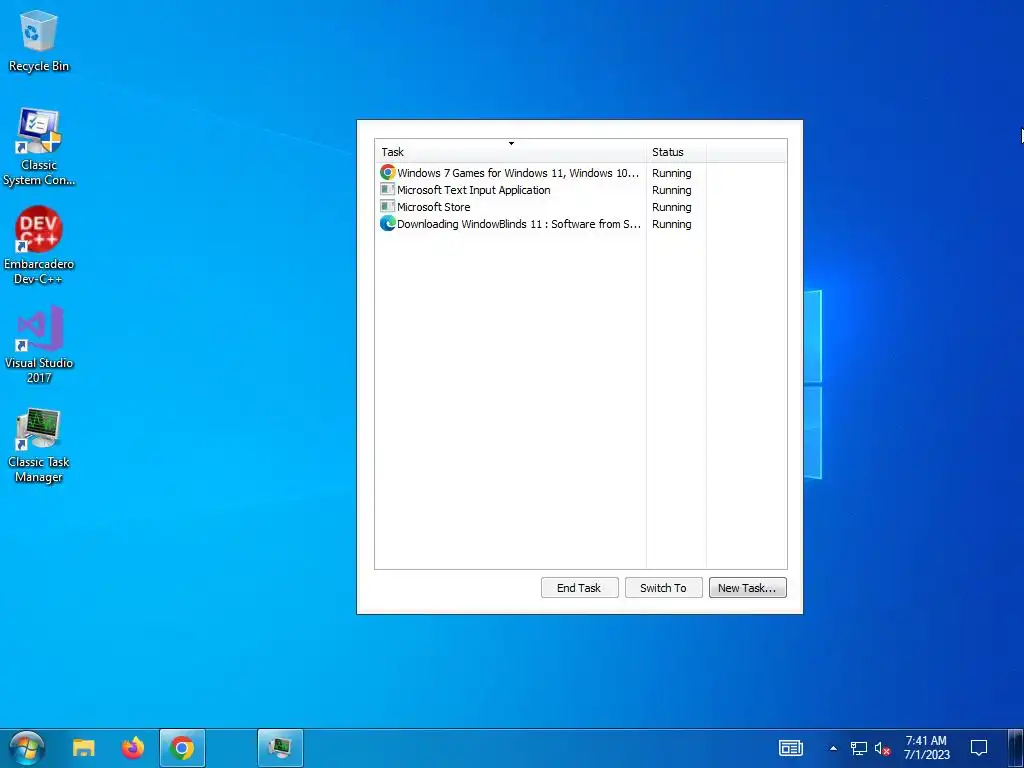Open the Recycle Bin desktop icon
The height and width of the screenshot is (768, 1024).
39,41
